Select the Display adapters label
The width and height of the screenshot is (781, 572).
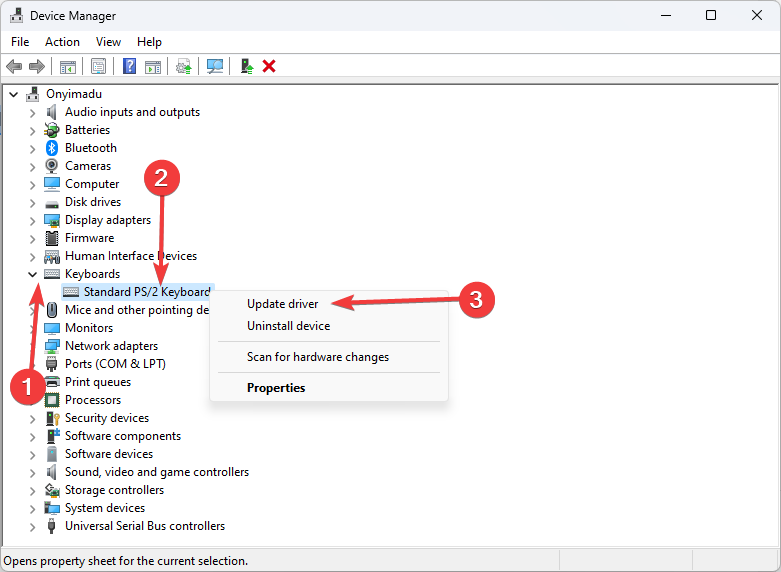tap(108, 220)
